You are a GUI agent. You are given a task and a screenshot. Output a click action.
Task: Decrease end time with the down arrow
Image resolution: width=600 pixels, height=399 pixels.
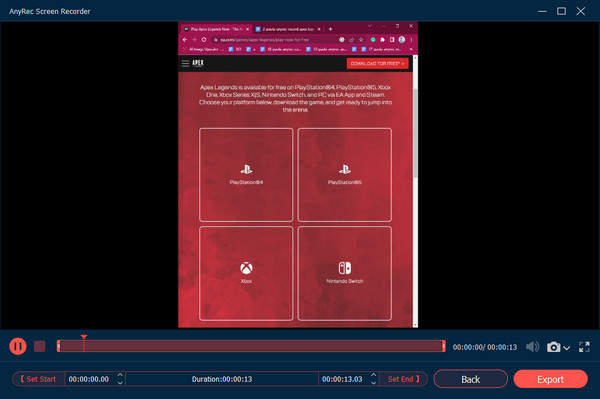373,383
